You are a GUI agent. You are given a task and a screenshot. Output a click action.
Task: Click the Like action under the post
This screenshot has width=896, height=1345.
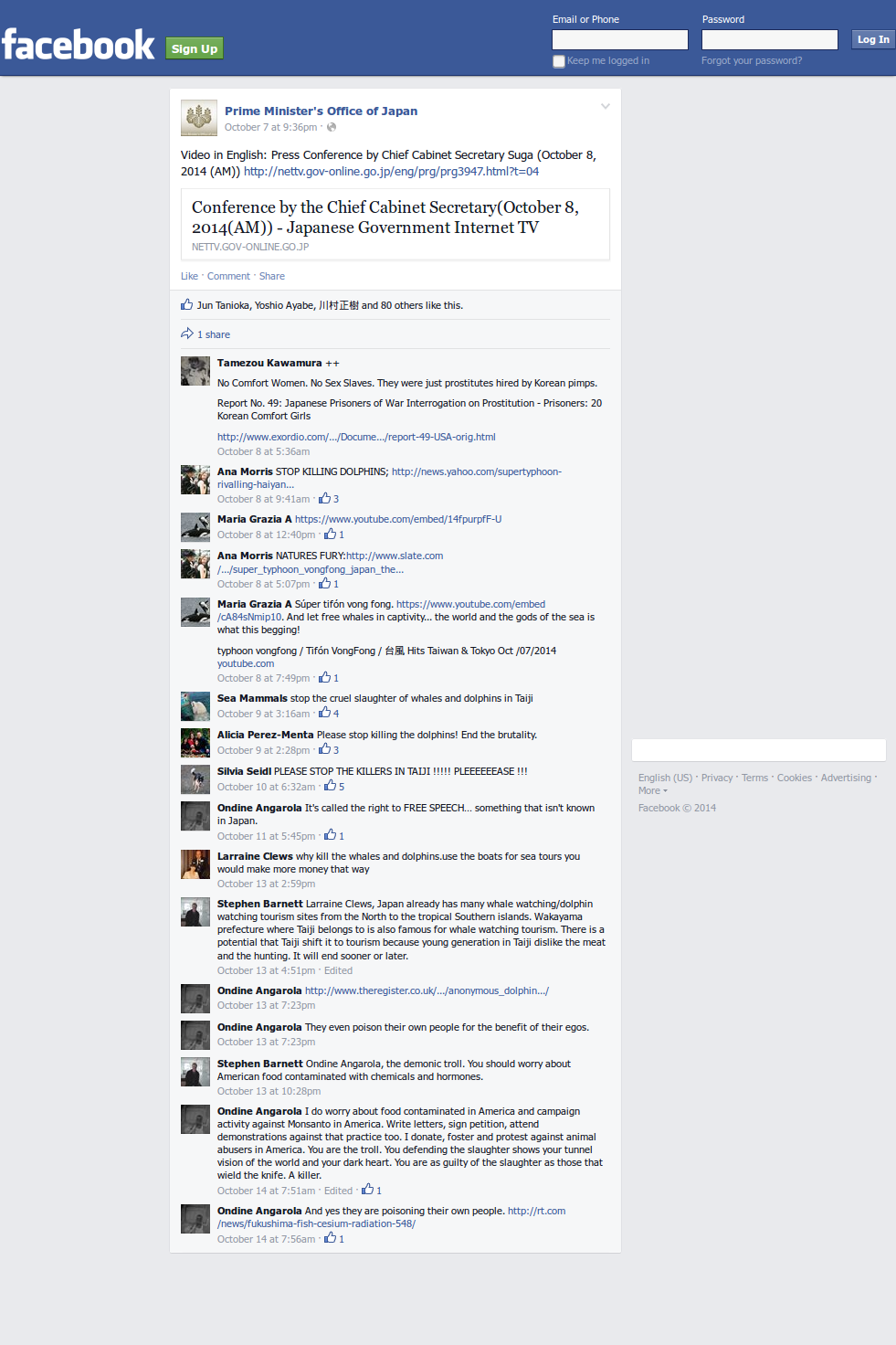point(189,276)
